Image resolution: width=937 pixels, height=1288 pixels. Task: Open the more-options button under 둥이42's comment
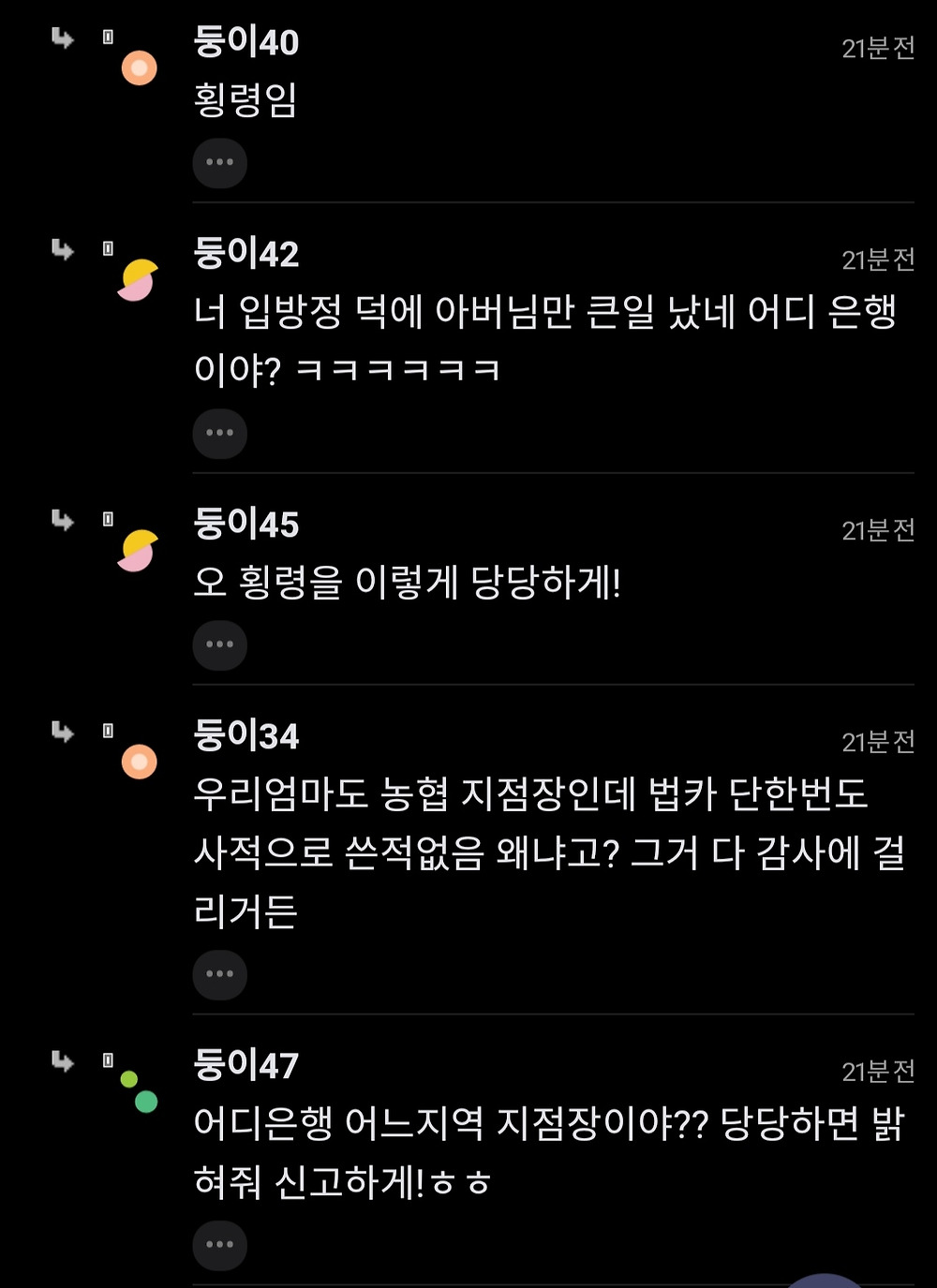(219, 434)
